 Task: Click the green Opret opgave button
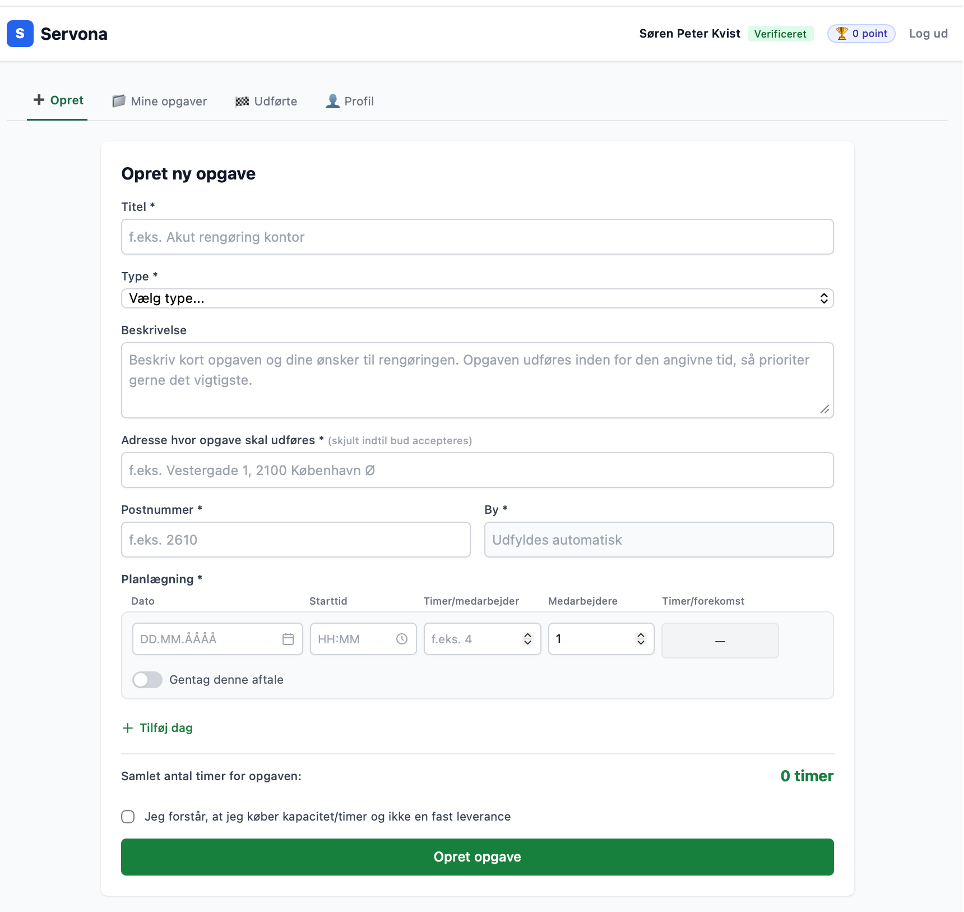coord(477,857)
